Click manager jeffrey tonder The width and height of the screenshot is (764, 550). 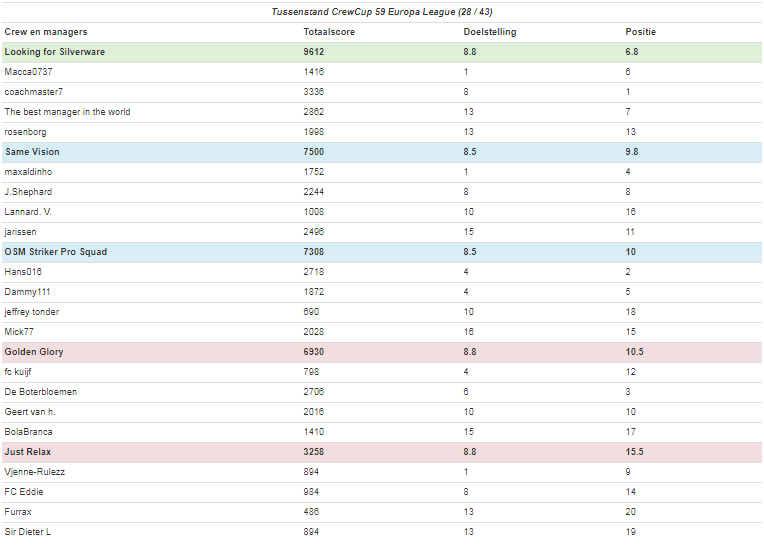pyautogui.click(x=32, y=312)
